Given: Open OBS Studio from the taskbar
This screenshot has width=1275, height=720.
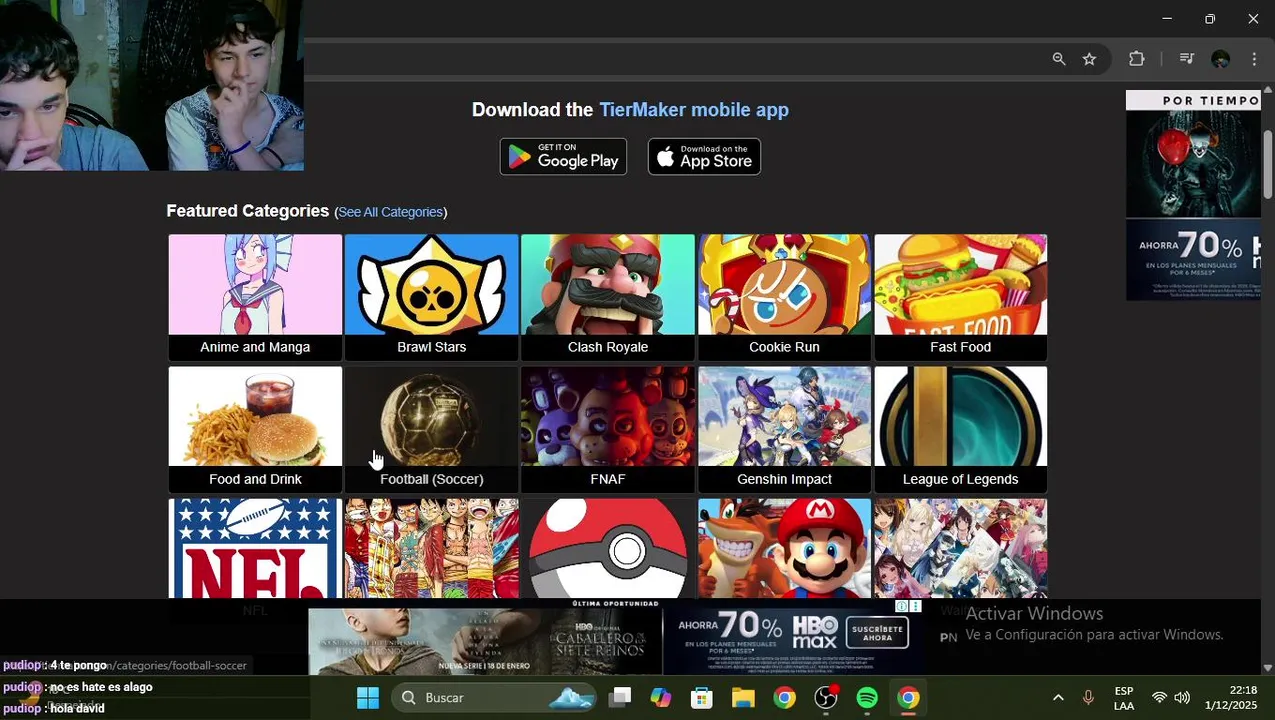Looking at the screenshot, I should pos(826,698).
